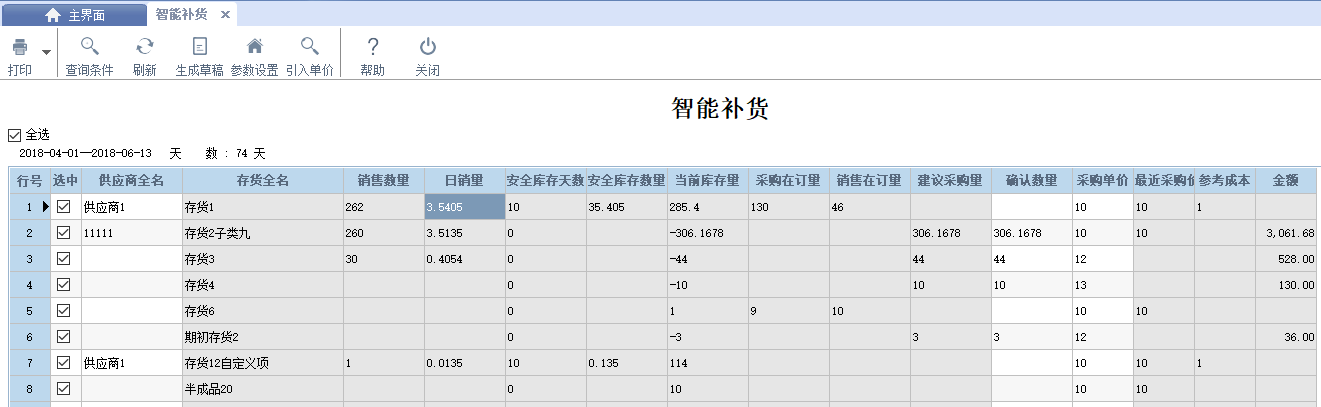Select the highlighted 3.5405 daily sales cell
The width and height of the screenshot is (1321, 407).
pos(464,207)
